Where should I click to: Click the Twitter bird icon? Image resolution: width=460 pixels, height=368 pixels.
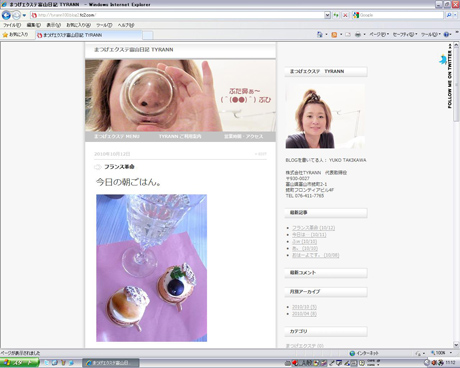pos(443,60)
